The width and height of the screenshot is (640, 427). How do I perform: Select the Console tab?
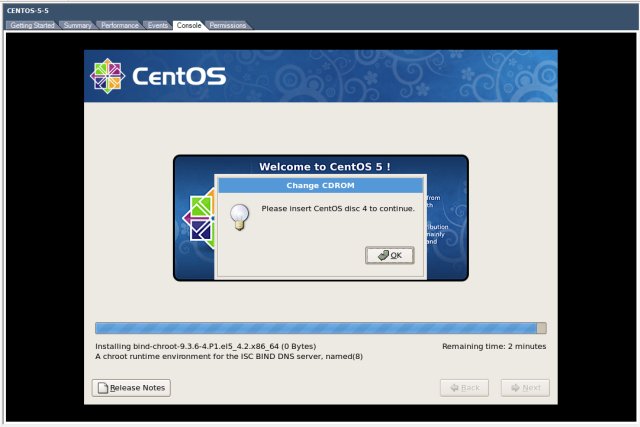[189, 25]
